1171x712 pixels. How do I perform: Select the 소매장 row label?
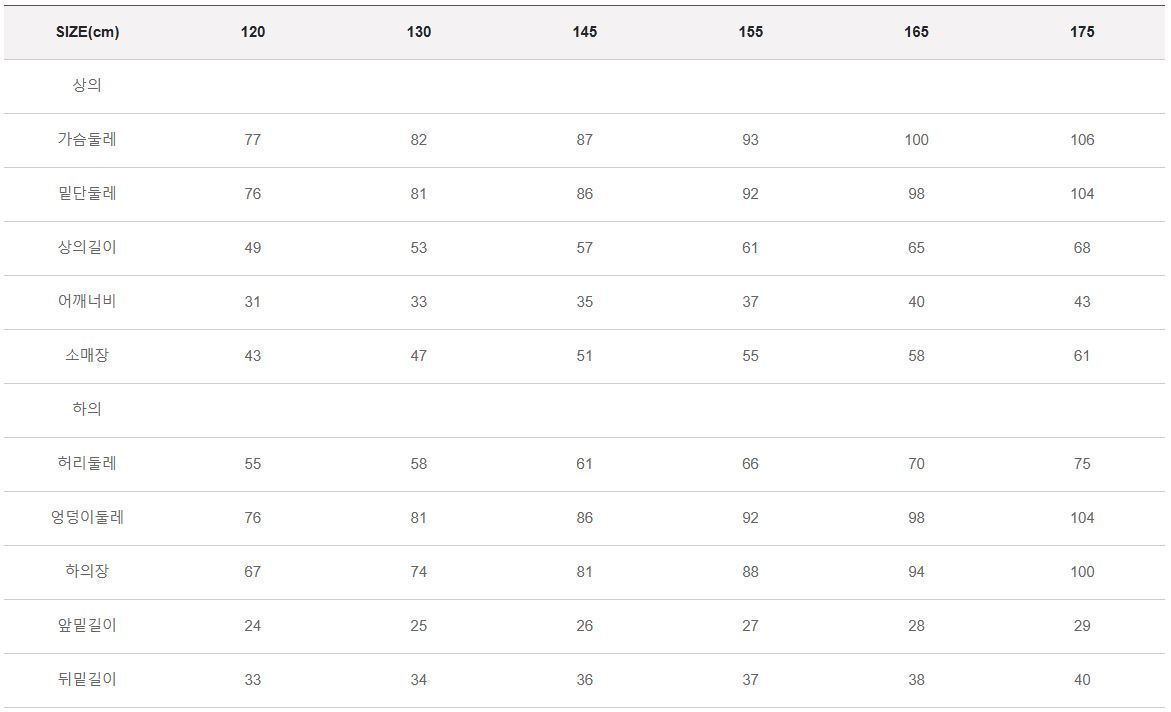87,356
